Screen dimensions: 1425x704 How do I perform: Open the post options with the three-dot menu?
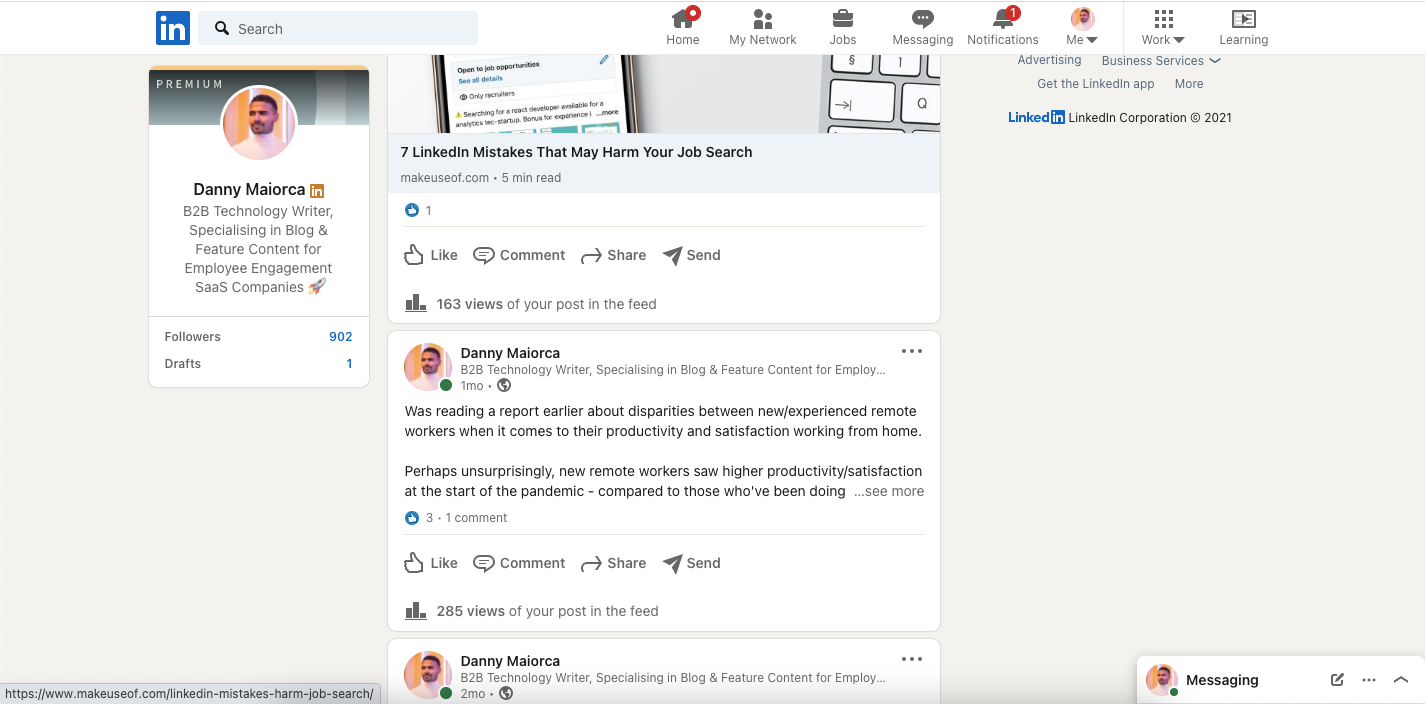point(911,351)
